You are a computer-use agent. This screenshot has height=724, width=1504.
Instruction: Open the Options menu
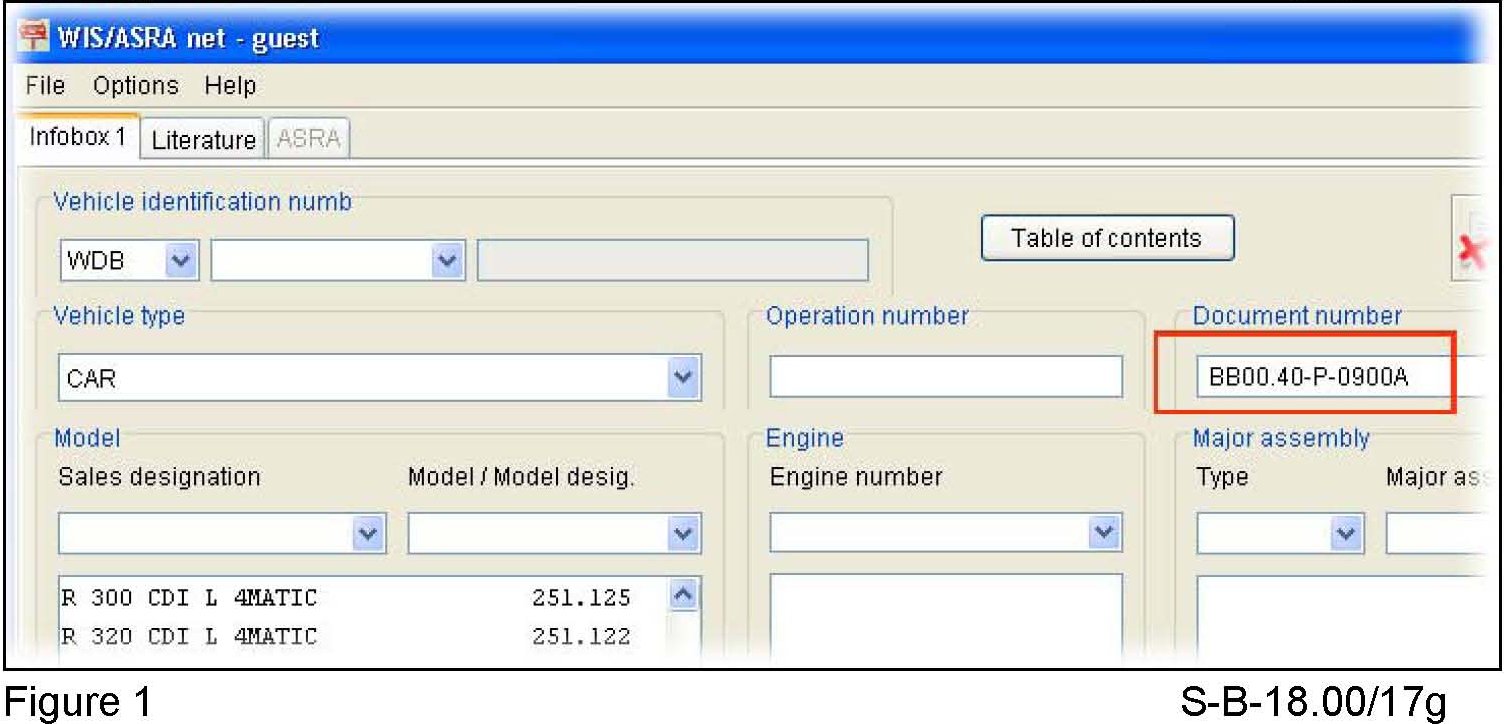(x=136, y=86)
